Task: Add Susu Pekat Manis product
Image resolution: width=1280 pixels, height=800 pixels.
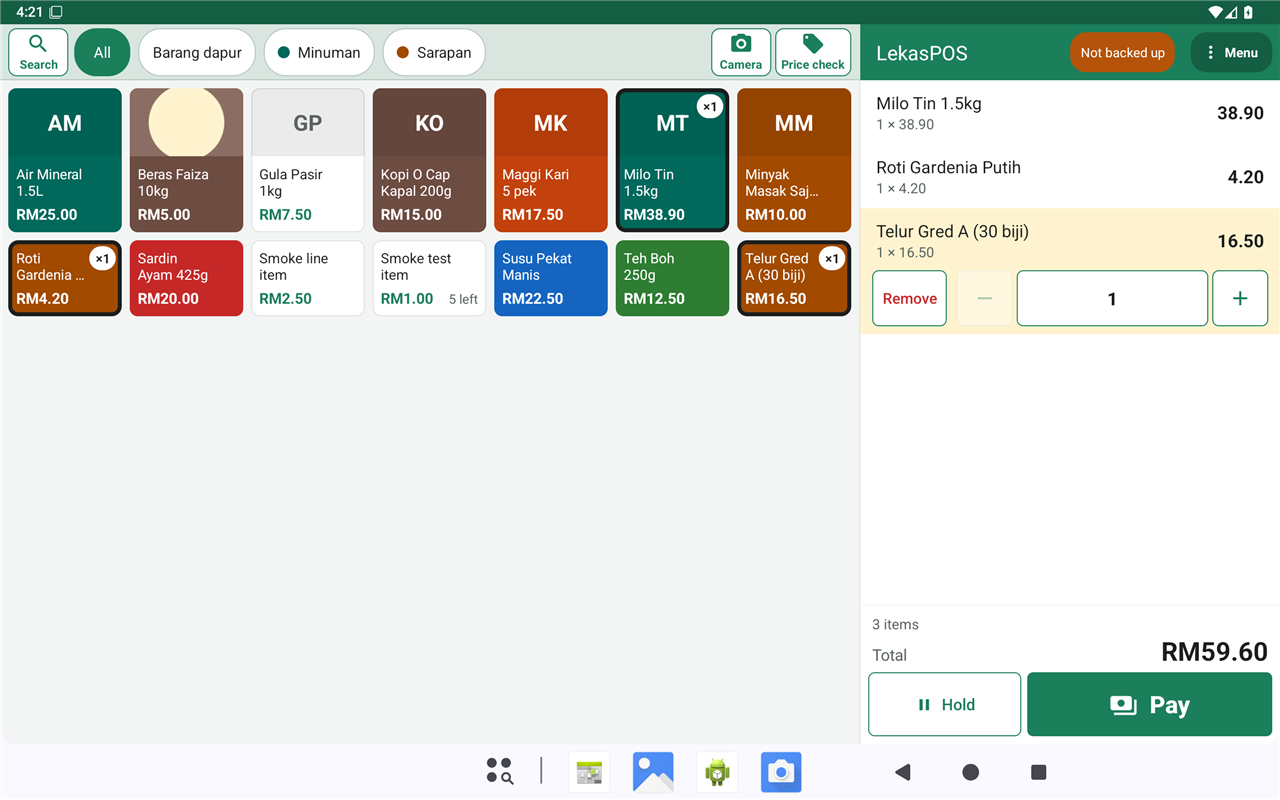Action: (551, 278)
